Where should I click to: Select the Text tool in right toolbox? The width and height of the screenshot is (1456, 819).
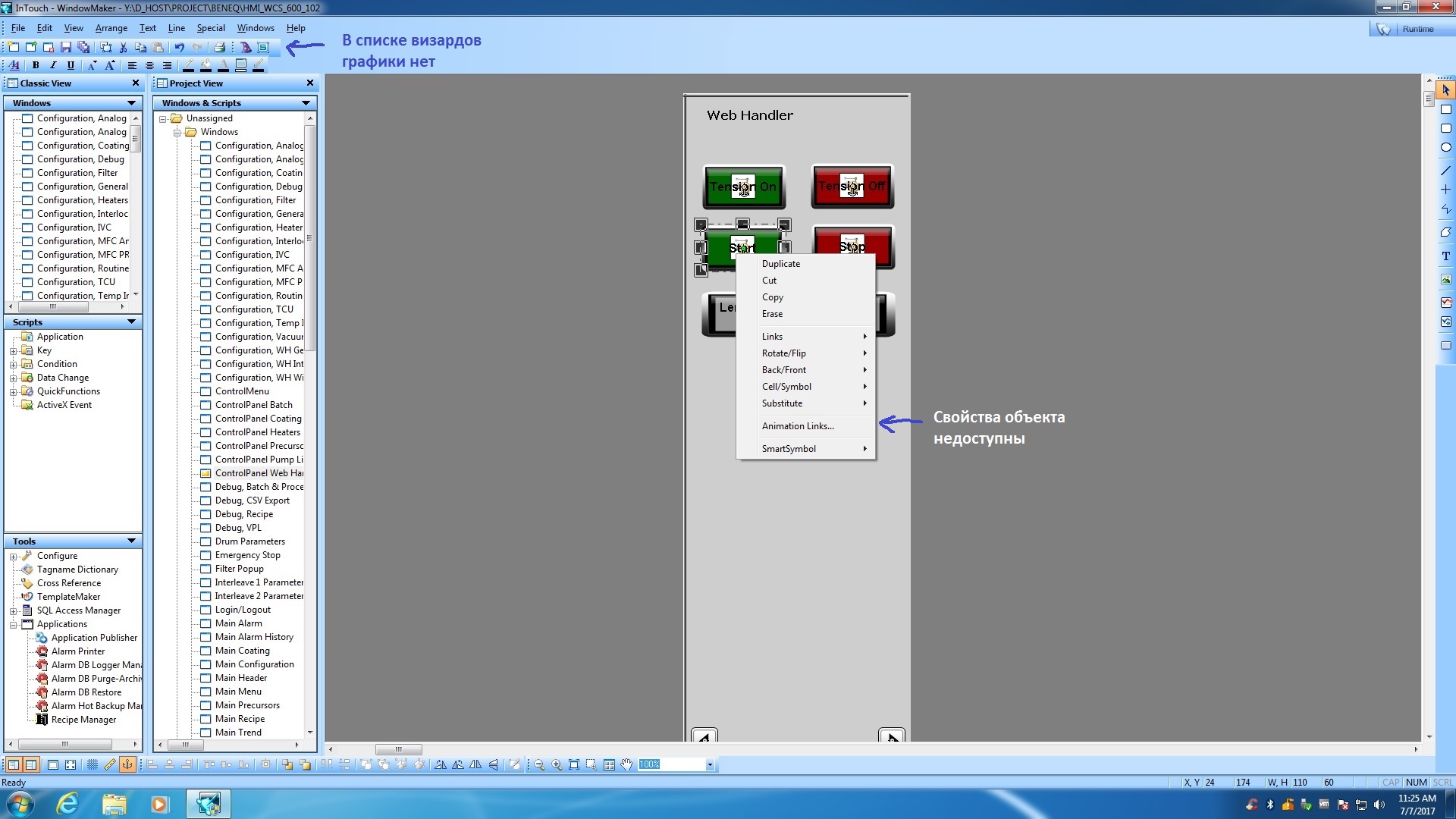(1445, 256)
